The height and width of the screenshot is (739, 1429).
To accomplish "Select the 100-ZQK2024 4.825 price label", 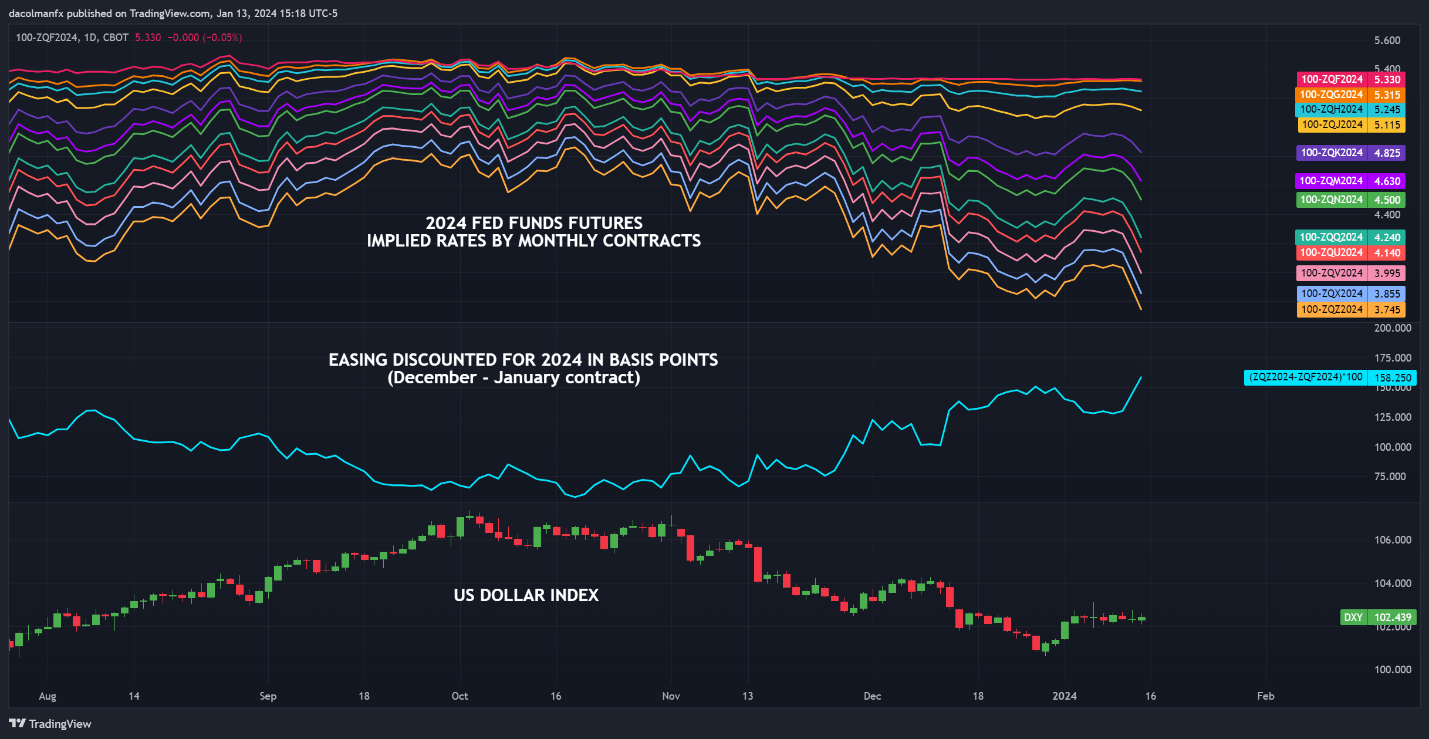I will pos(1351,153).
